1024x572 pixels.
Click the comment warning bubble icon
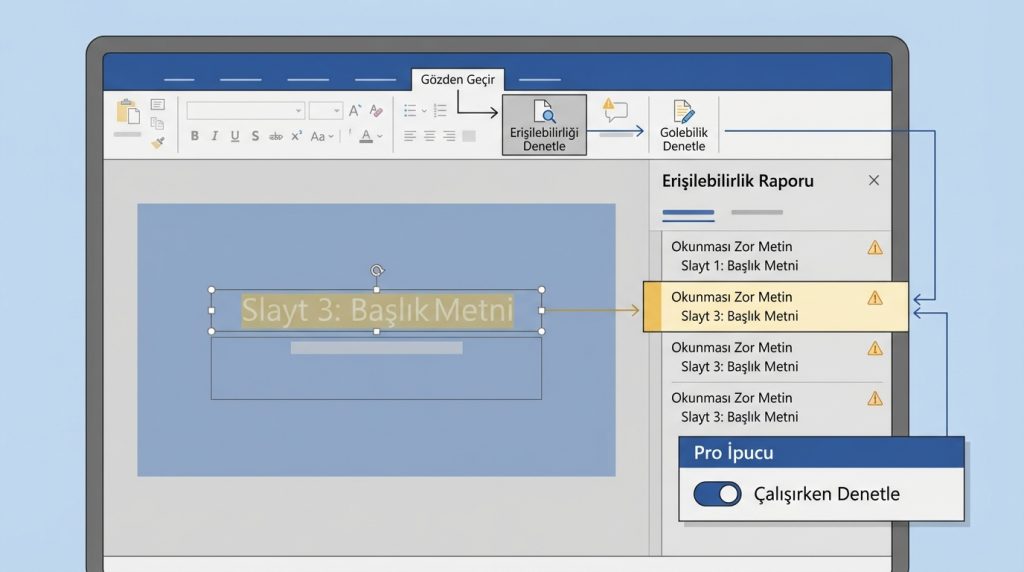click(x=615, y=110)
